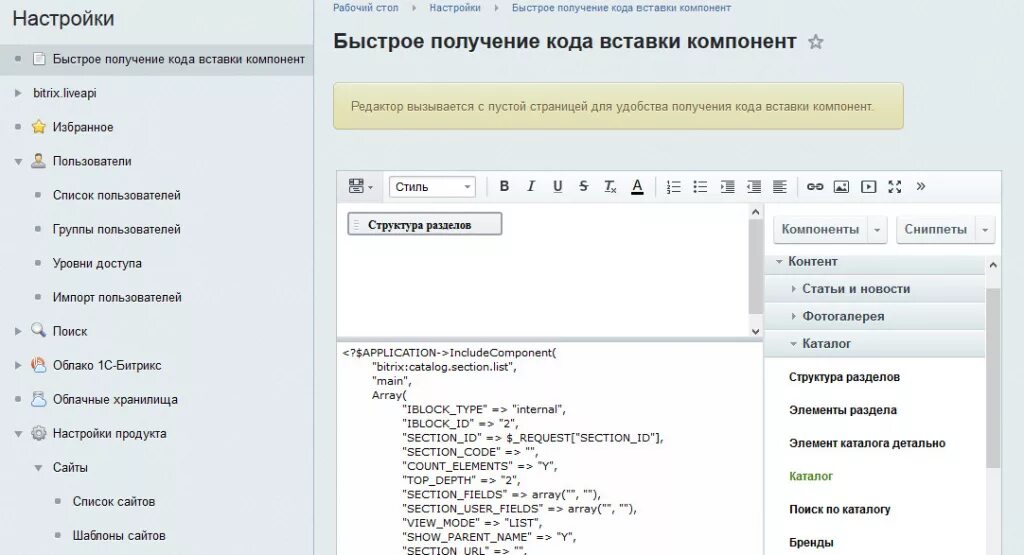This screenshot has width=1024, height=555.
Task: Go to Рабочий стол breadcrumb
Action: 365,8
